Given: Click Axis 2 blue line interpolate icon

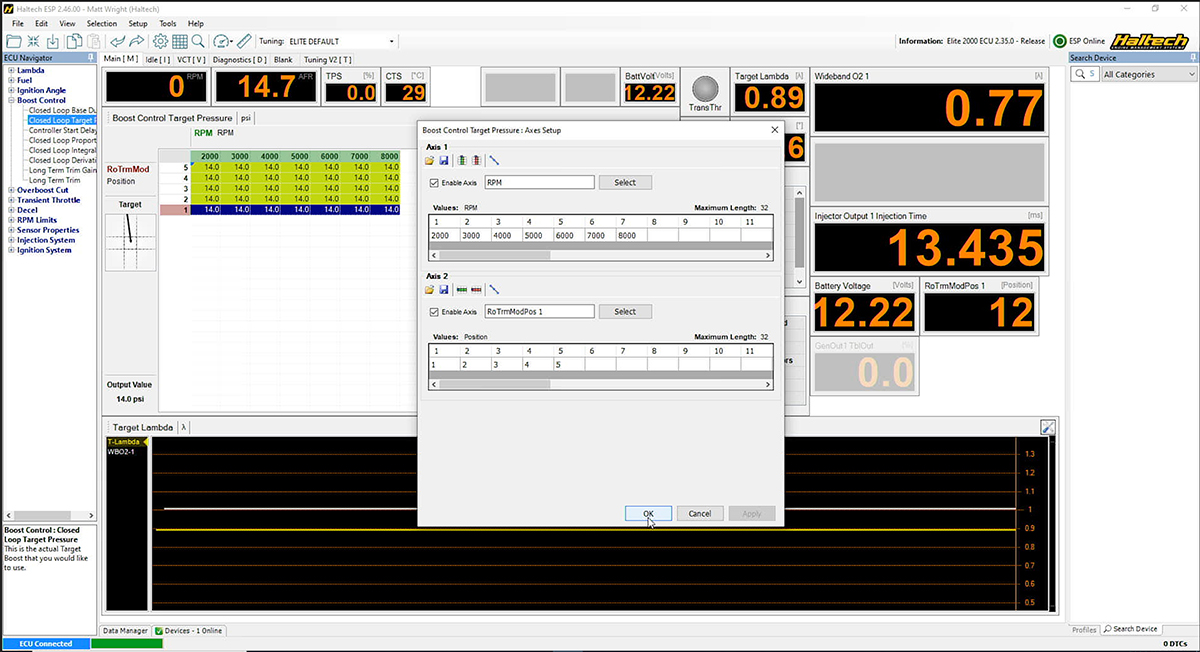Looking at the screenshot, I should [494, 289].
